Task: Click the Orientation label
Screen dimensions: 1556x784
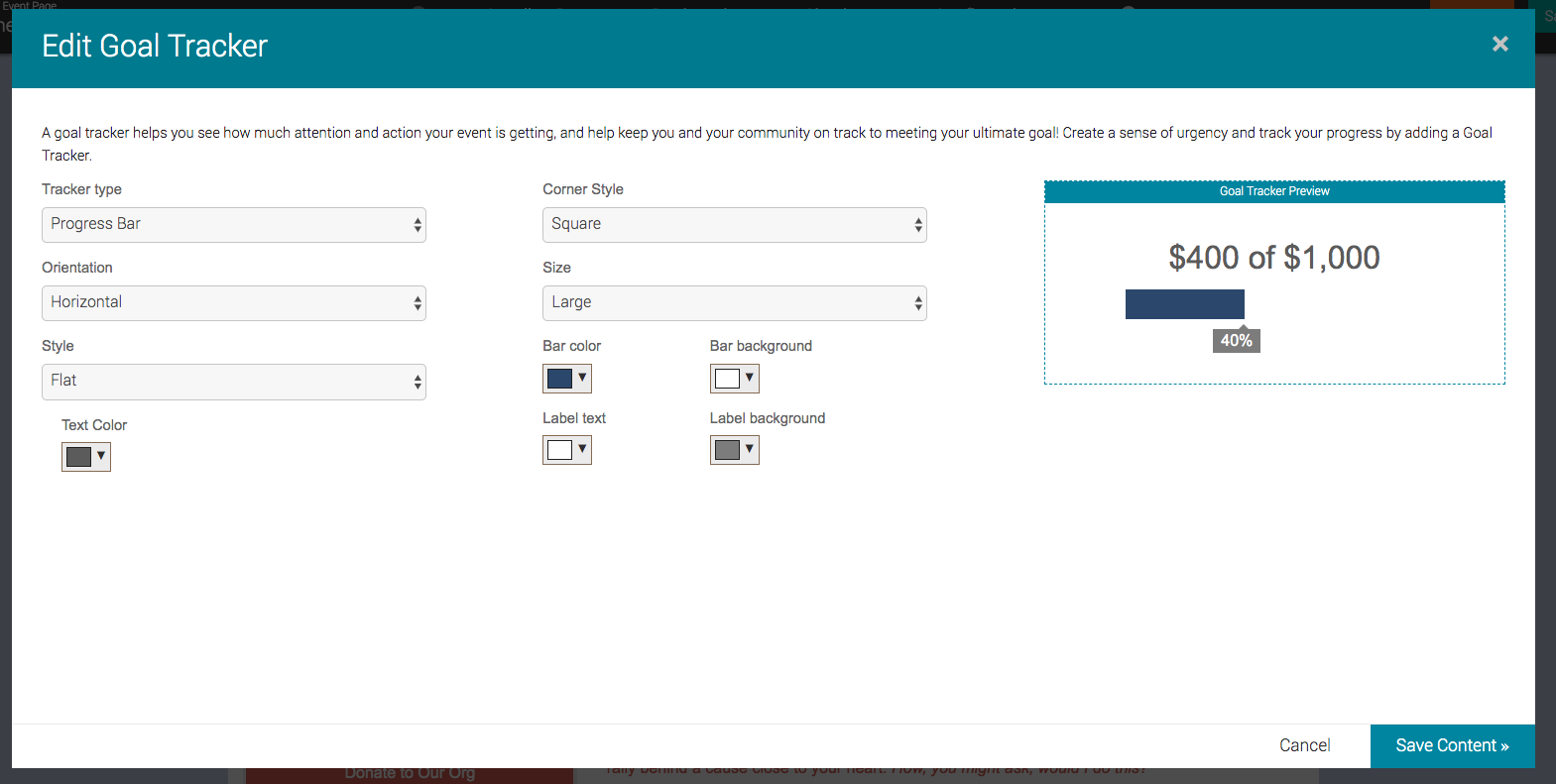Action: [x=77, y=268]
